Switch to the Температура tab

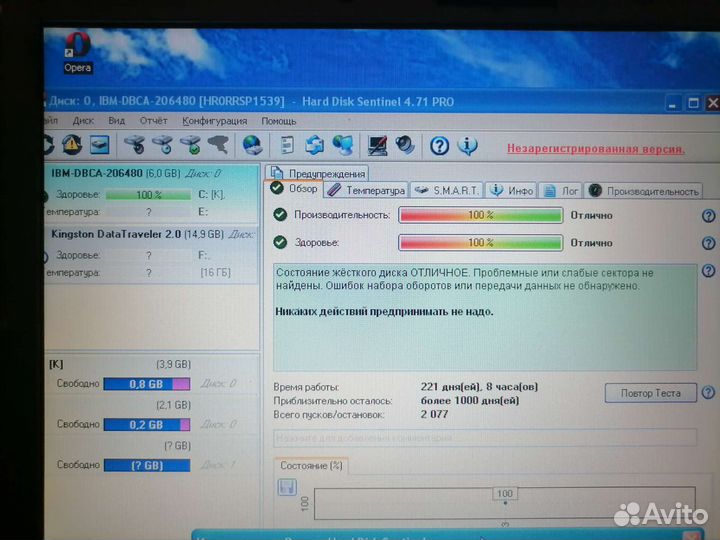pyautogui.click(x=366, y=190)
